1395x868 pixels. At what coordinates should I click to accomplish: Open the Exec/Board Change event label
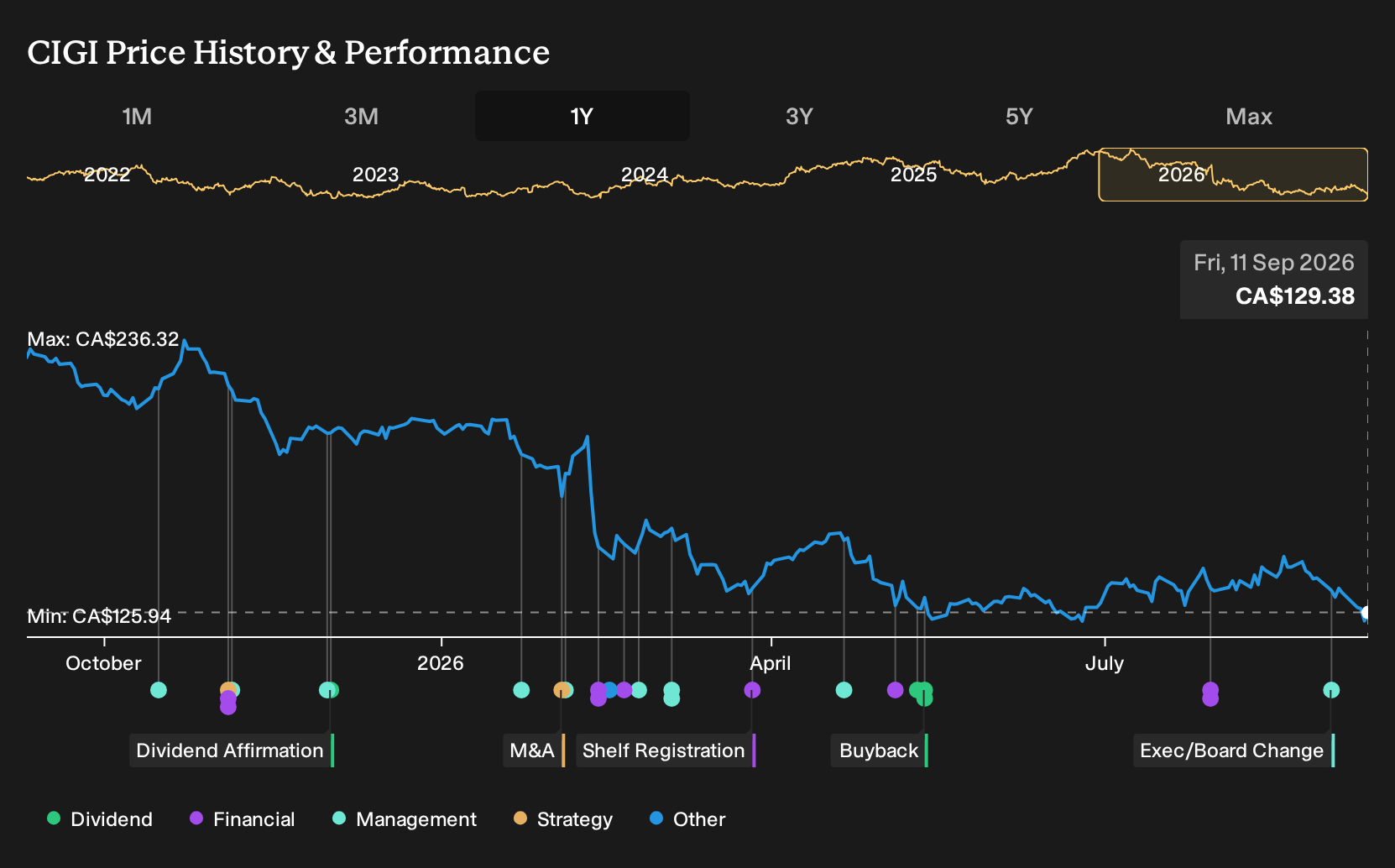pyautogui.click(x=1234, y=750)
